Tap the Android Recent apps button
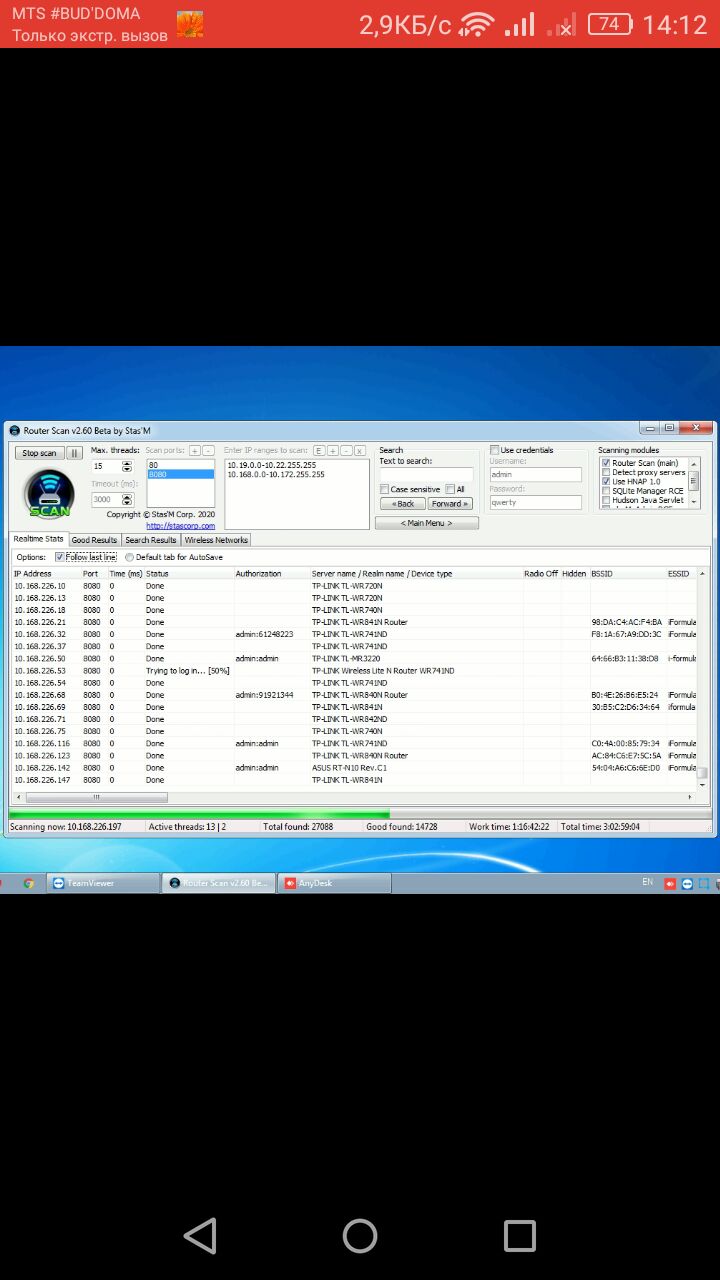This screenshot has width=720, height=1280. point(520,1236)
